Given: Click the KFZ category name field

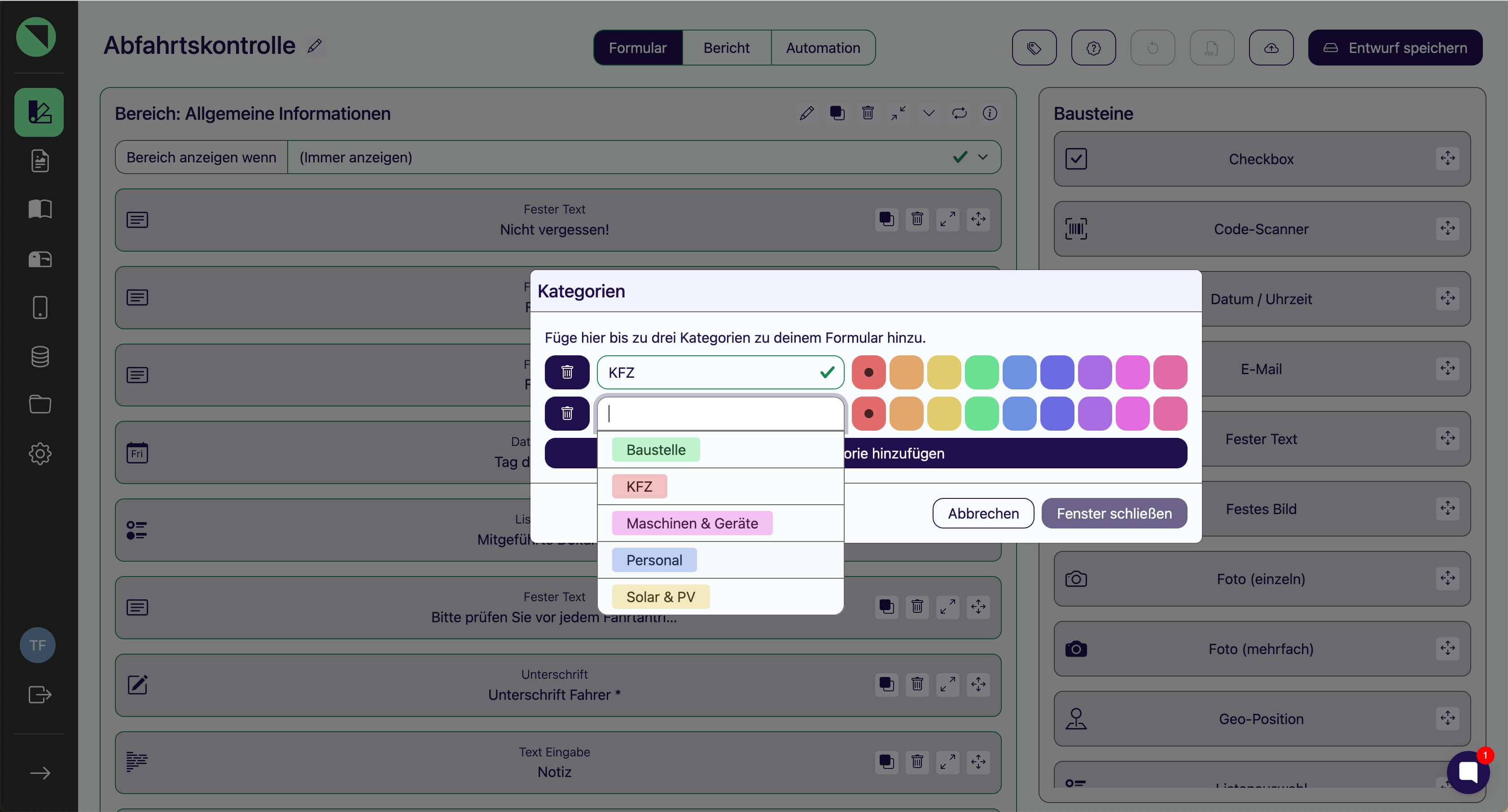Looking at the screenshot, I should tap(720, 372).
